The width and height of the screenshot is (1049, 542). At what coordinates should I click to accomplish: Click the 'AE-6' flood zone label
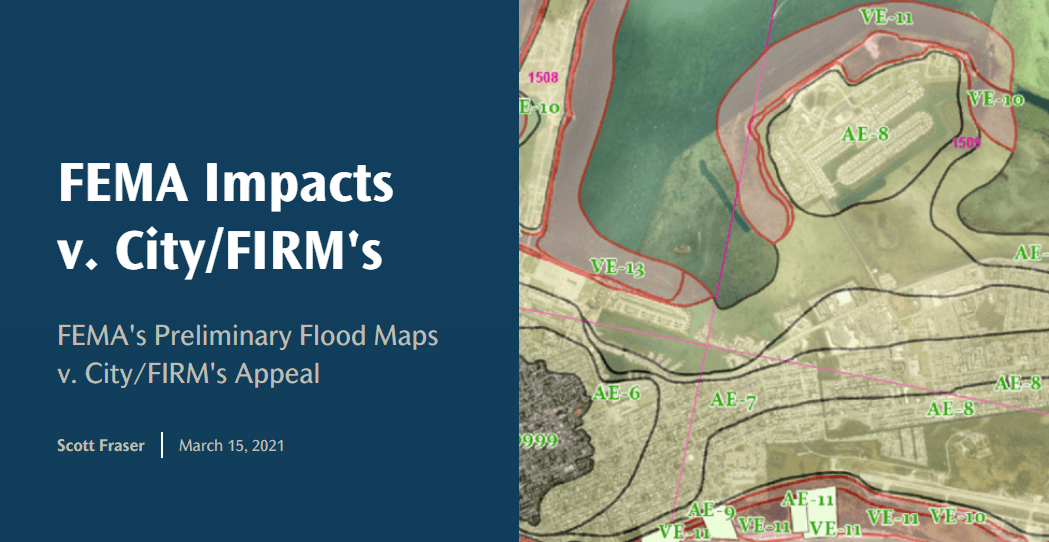pyautogui.click(x=617, y=393)
